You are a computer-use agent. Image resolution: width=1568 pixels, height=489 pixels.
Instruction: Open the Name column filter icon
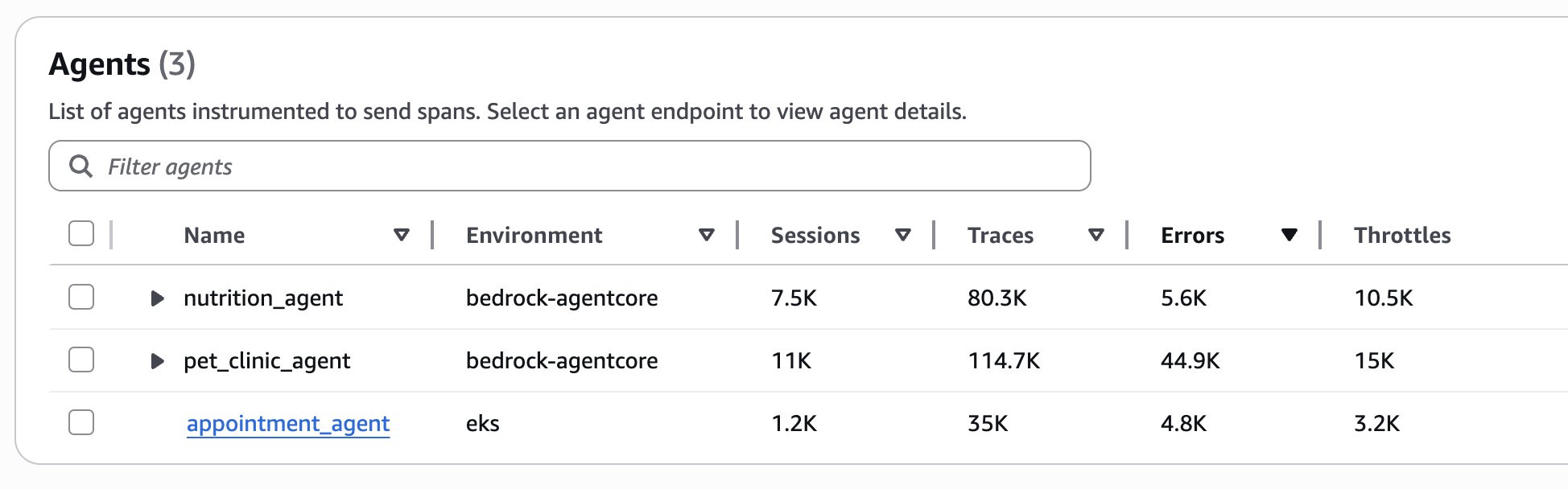point(402,234)
